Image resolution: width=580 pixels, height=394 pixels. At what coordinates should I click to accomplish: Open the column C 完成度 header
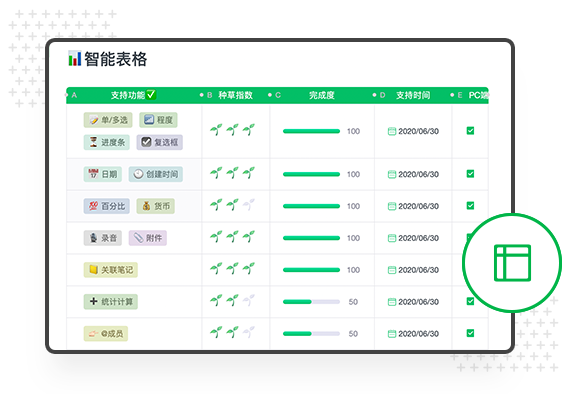coord(322,95)
